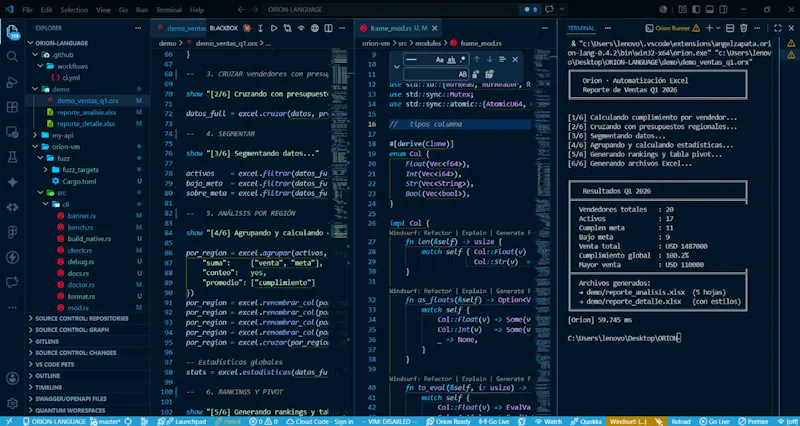The width and height of the screenshot is (800, 426).
Task: Click the Kill Terminal trash icon
Action: 743,29
